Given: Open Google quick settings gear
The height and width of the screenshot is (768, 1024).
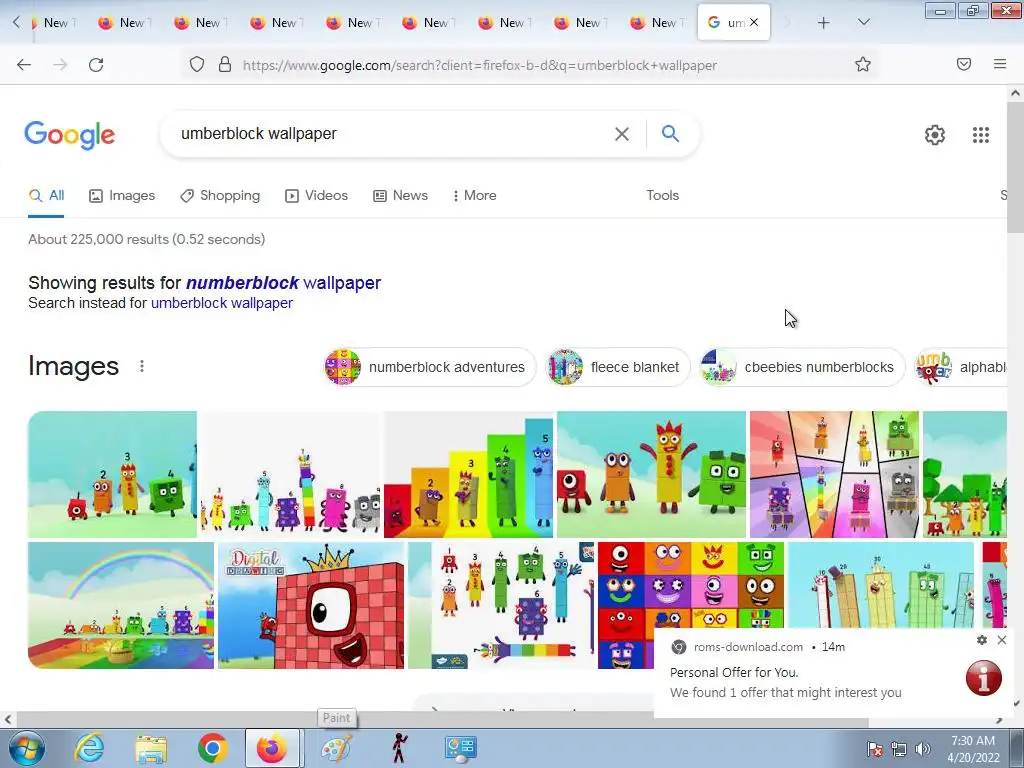Looking at the screenshot, I should [935, 135].
